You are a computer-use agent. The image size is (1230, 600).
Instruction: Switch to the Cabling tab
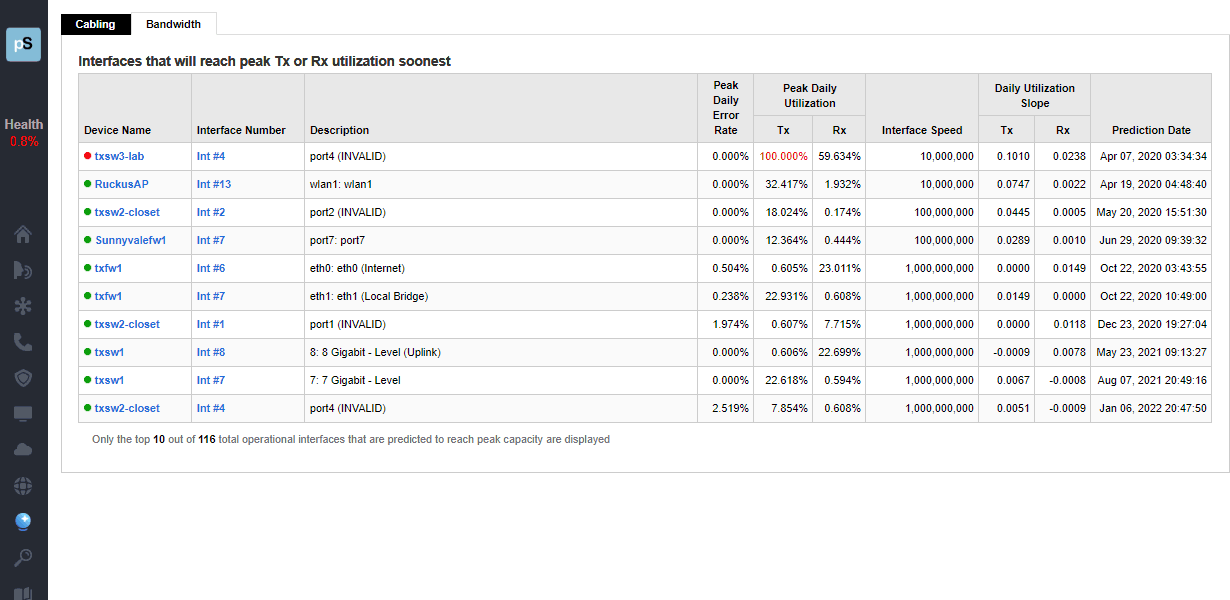tap(95, 24)
